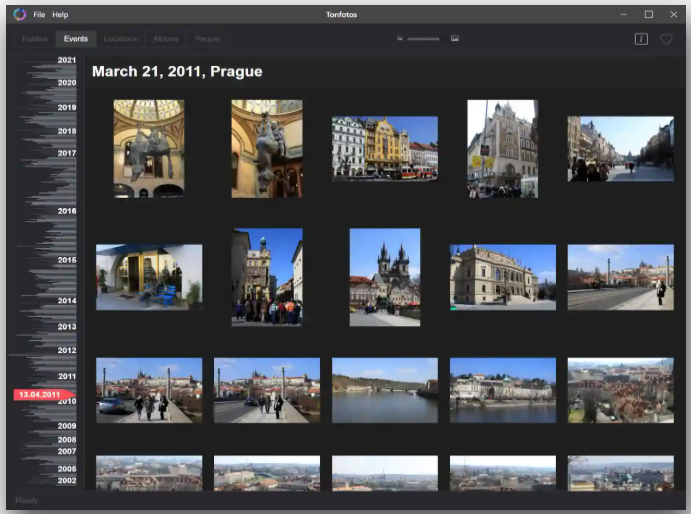691x514 pixels.
Task: Jump to year 2016 in timeline
Action: [x=67, y=211]
